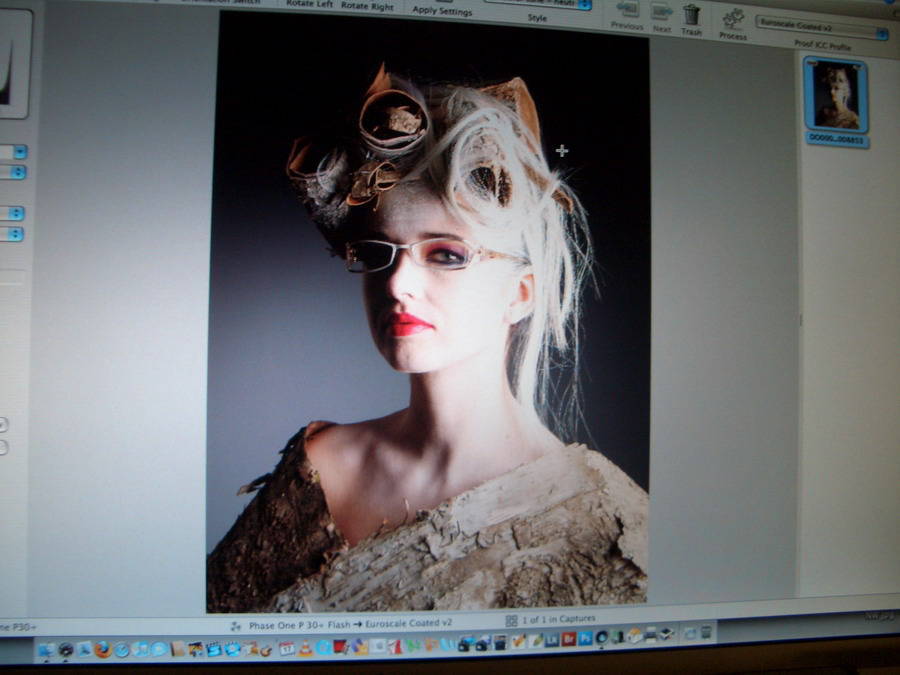The height and width of the screenshot is (675, 900).
Task: Launch VLC cone icon in Dock
Action: pyautogui.click(x=305, y=648)
